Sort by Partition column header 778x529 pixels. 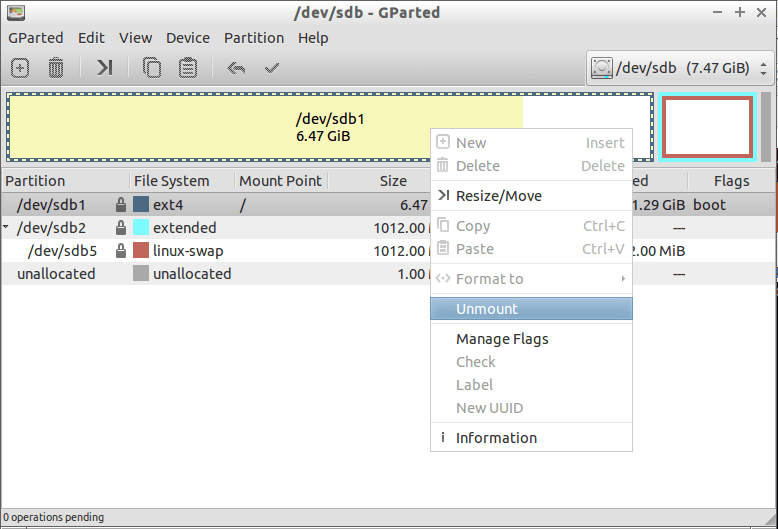click(x=65, y=181)
